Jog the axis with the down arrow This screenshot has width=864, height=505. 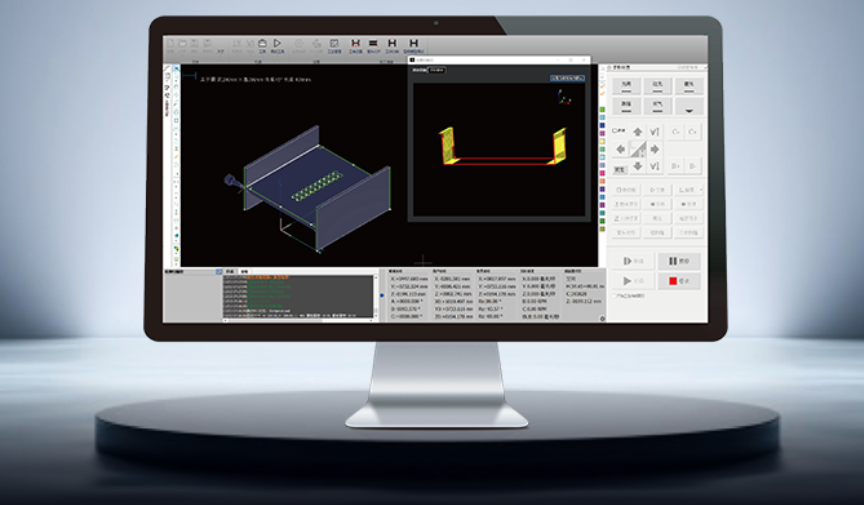pos(638,166)
